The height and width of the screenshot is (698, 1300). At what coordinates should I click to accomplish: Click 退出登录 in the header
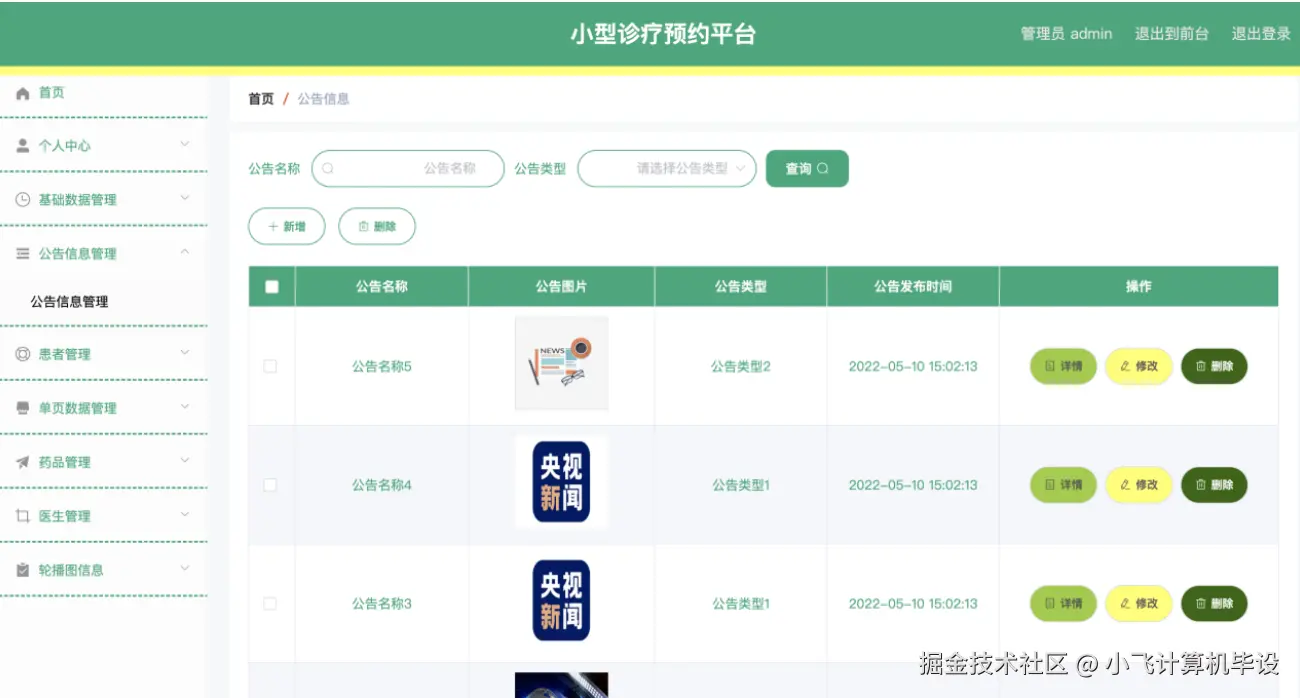(x=1261, y=34)
